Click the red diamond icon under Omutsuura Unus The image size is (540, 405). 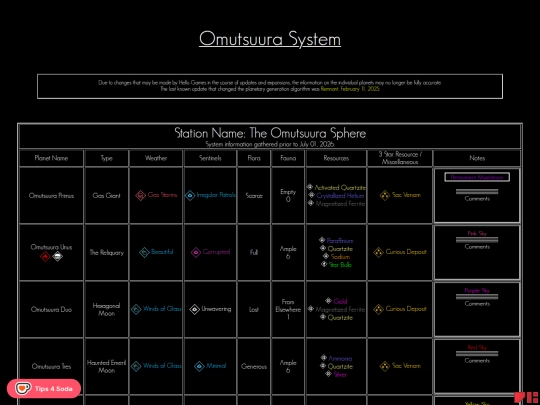pyautogui.click(x=45, y=256)
